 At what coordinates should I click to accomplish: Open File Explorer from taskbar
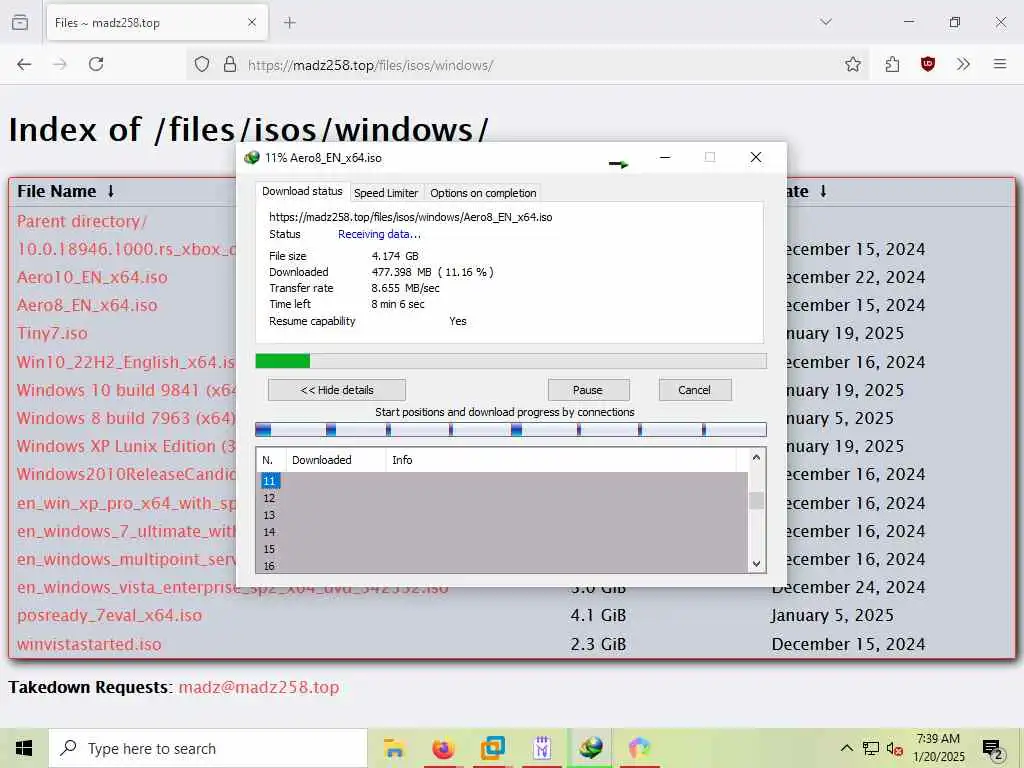tap(394, 748)
